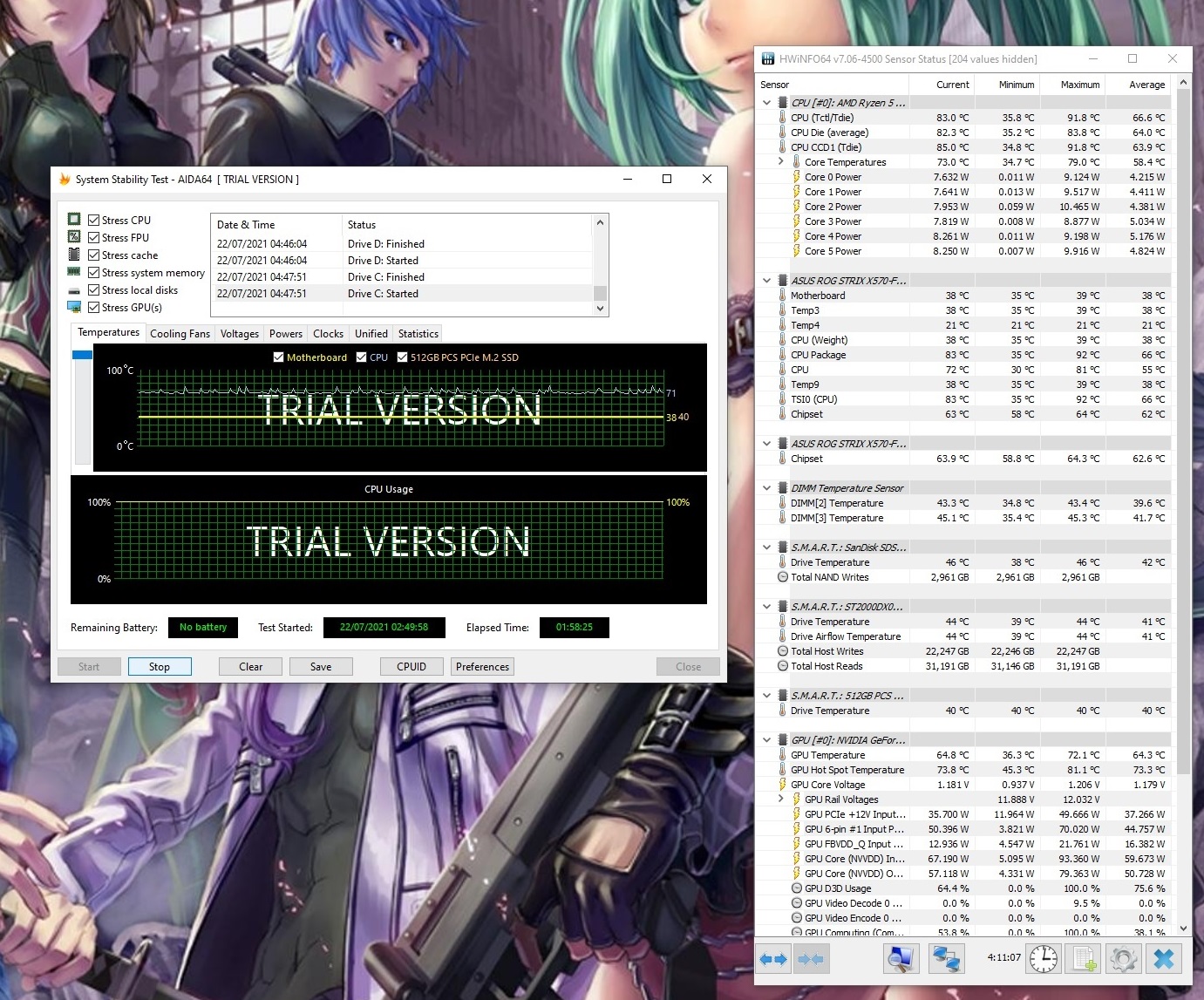Collapse S.M.A.R.T.: SanDisk SDS group
Screen dimensions: 1204x1000
pyautogui.click(x=766, y=548)
